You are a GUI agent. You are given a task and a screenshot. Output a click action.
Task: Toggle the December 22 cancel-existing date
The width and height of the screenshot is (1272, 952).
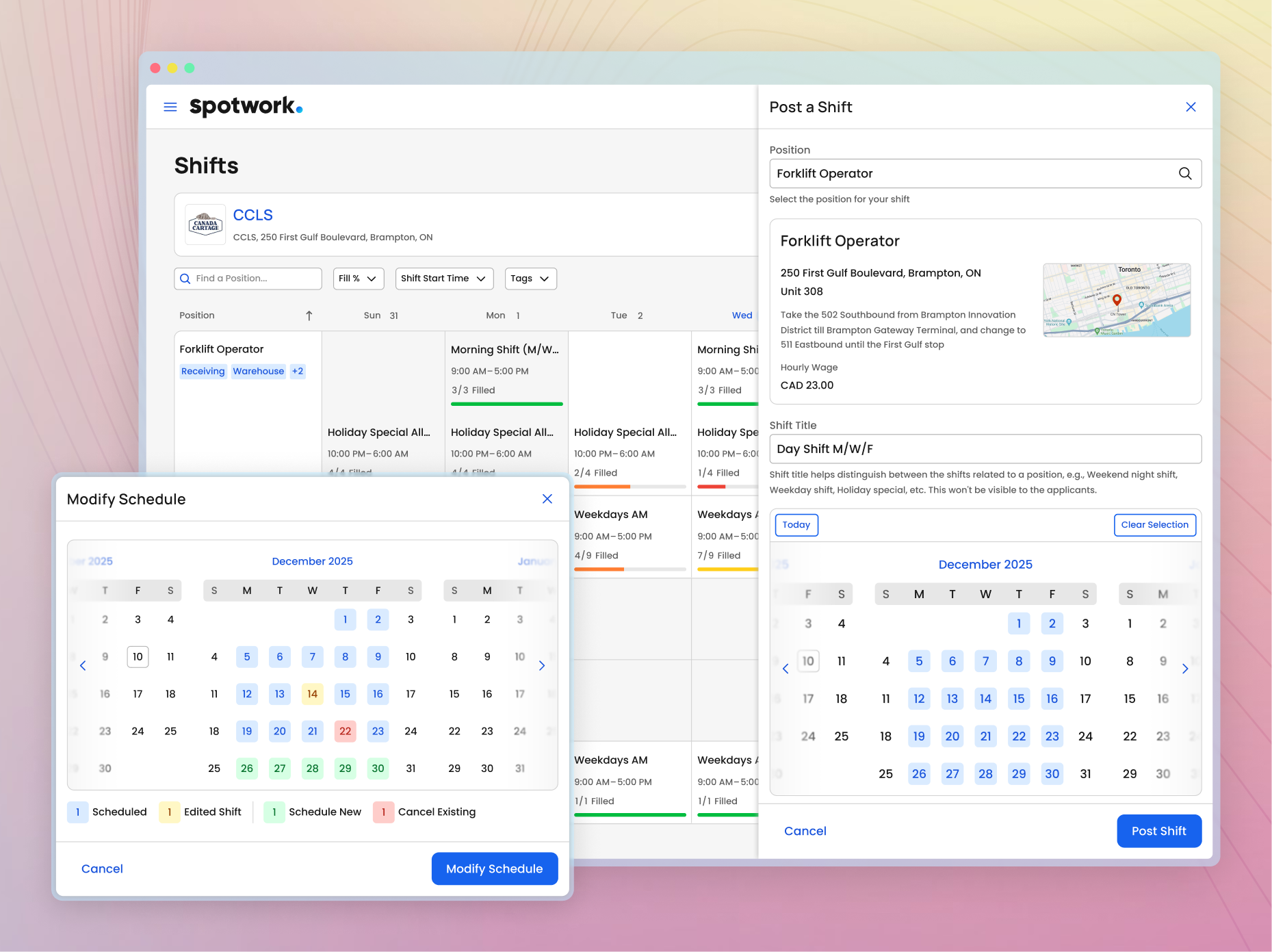coord(345,731)
